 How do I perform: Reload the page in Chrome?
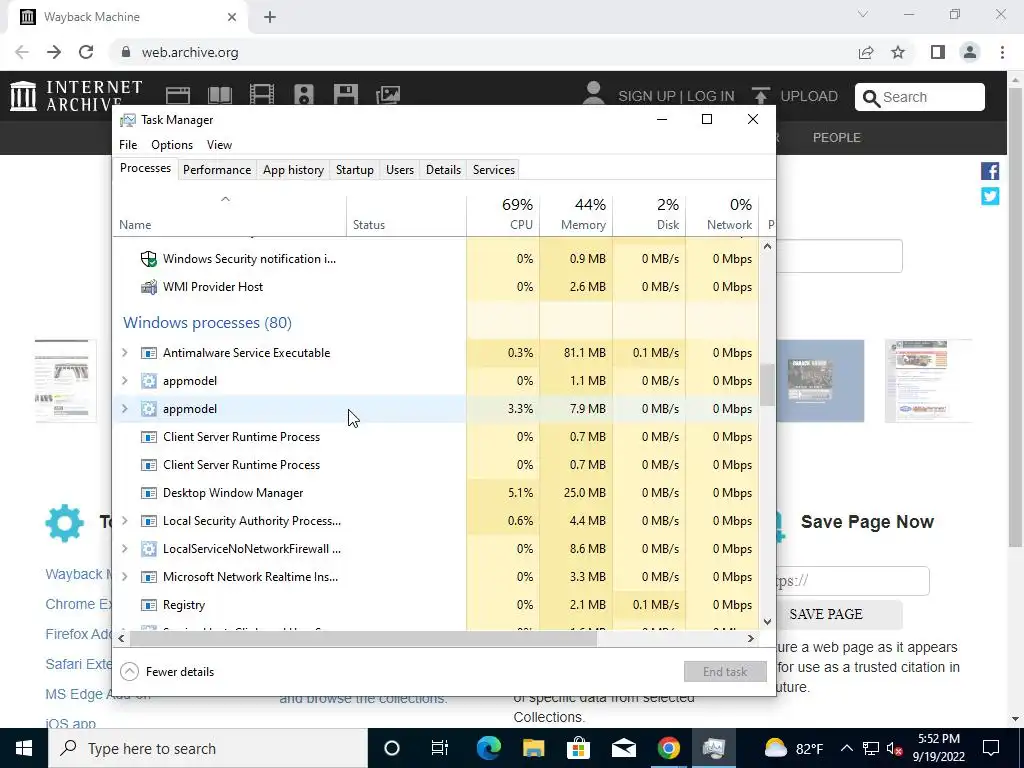pos(86,52)
